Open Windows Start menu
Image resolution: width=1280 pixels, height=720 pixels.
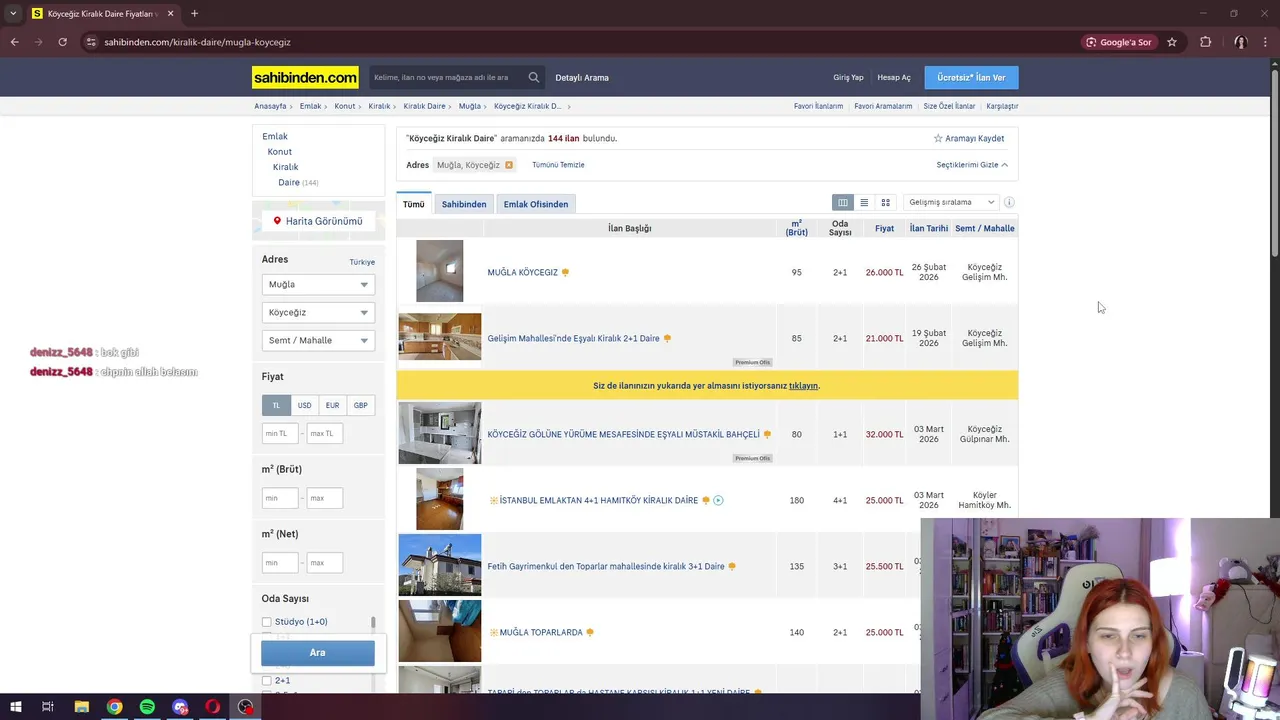[x=14, y=707]
